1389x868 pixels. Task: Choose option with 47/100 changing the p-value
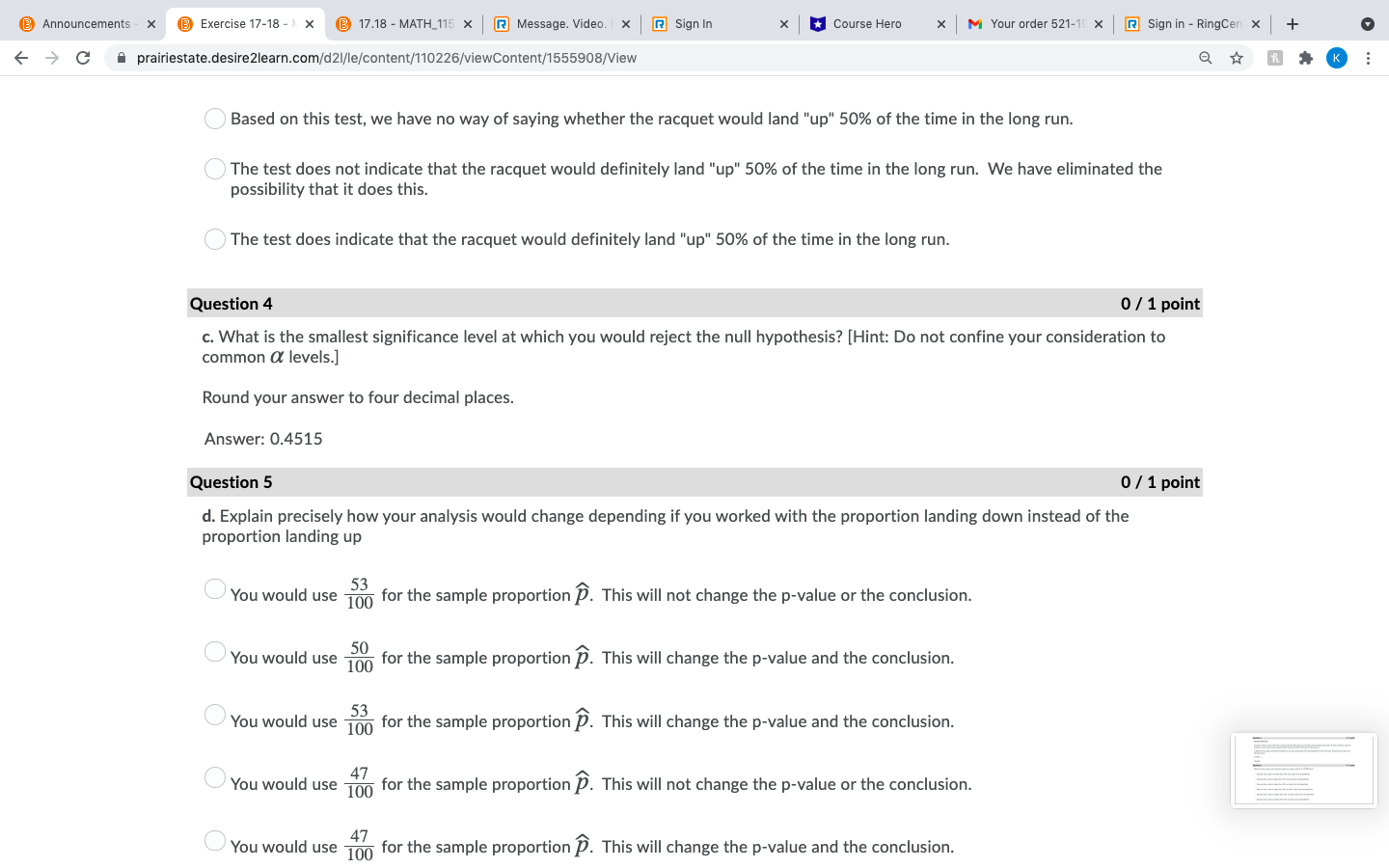[214, 840]
